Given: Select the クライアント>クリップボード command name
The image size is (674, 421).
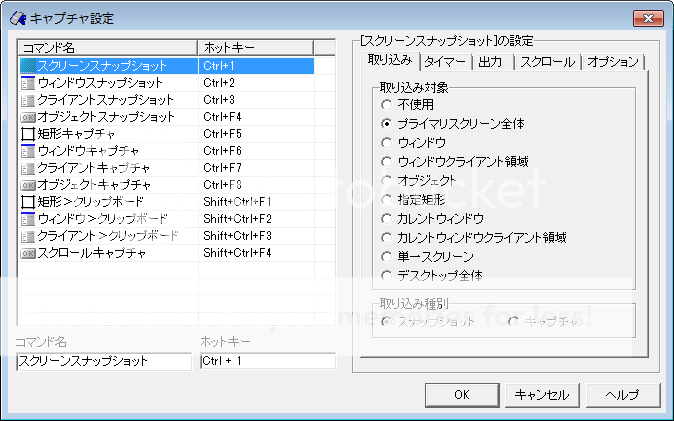Looking at the screenshot, I should coord(108,236).
